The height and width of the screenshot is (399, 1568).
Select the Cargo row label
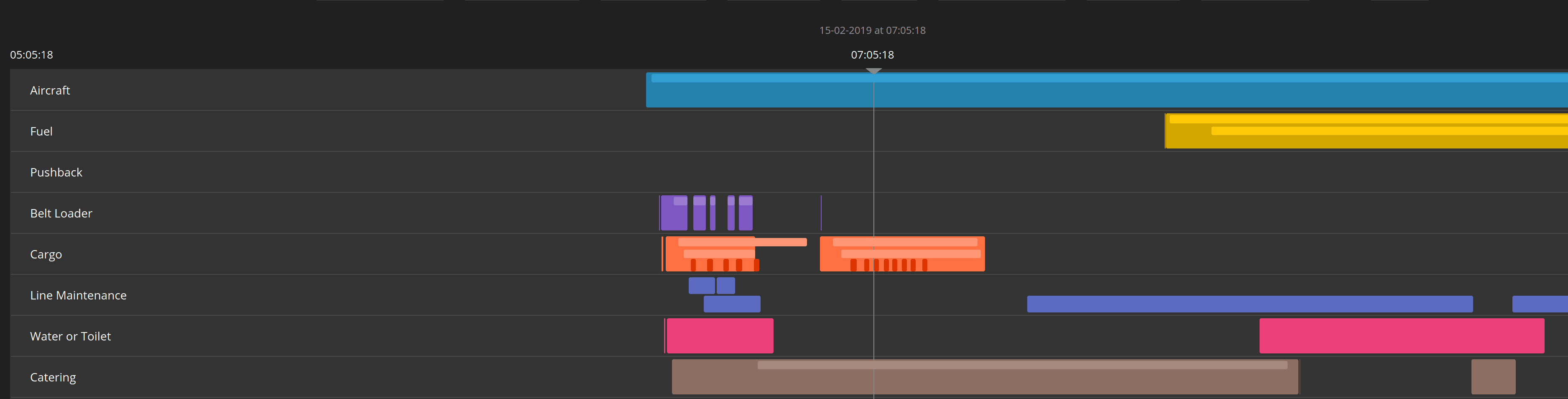(x=46, y=254)
